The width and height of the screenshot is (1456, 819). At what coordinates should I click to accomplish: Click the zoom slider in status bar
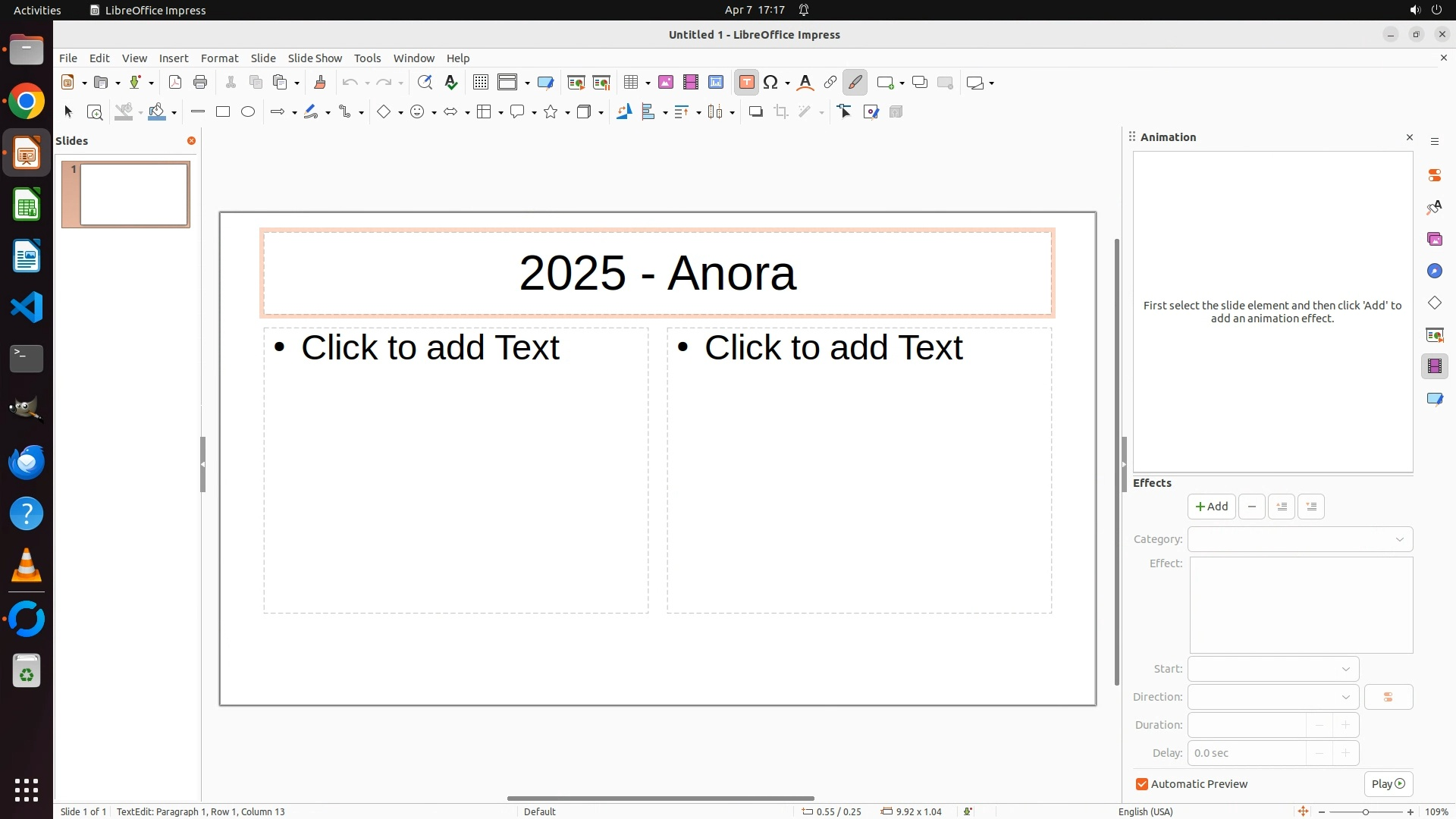1365,811
